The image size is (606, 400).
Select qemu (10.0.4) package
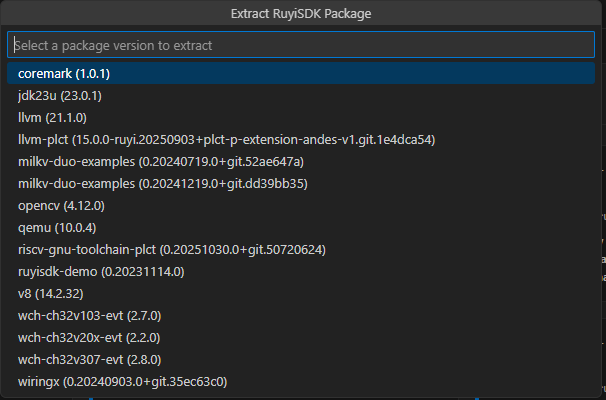[301, 228]
